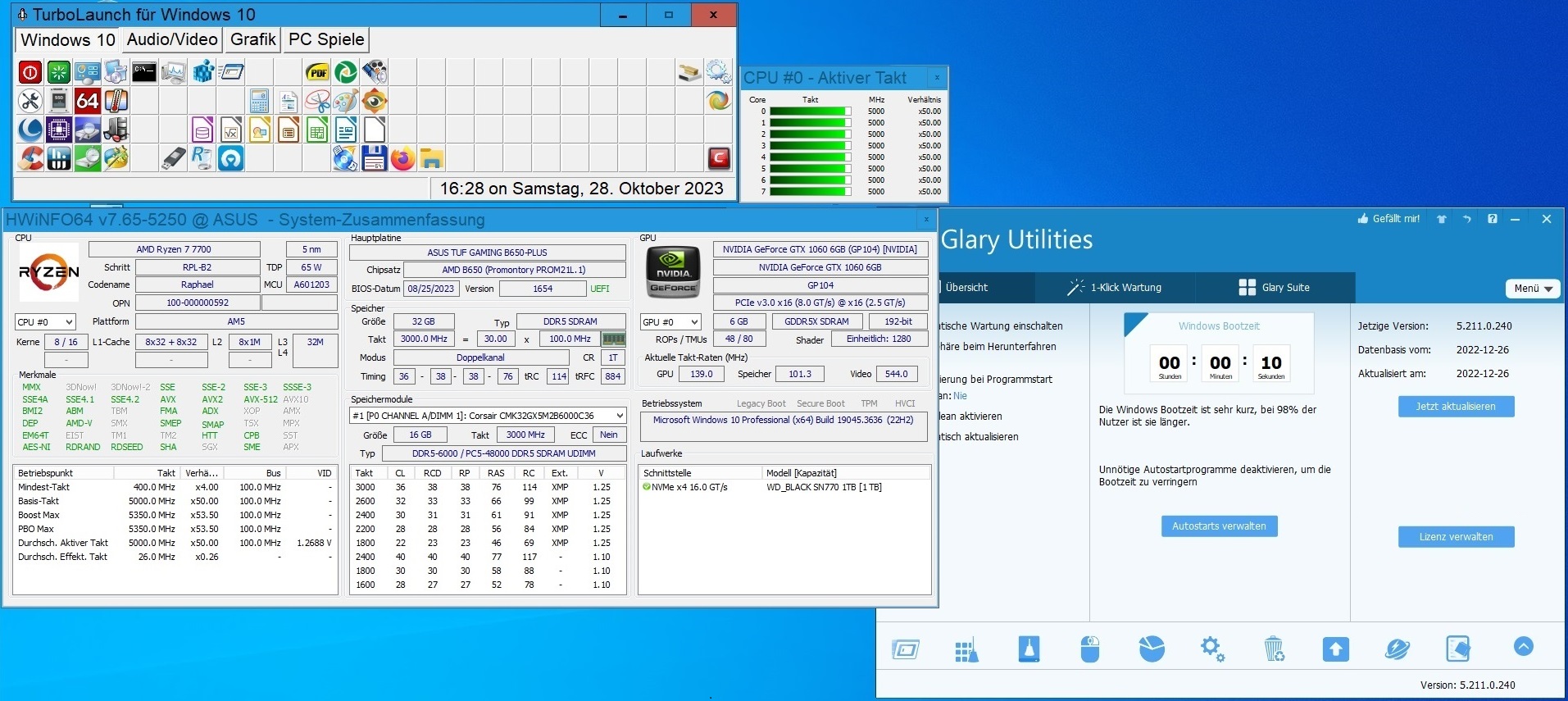Click the CCleaner broom icon
Viewport: 1568px width, 701px height.
pyautogui.click(x=30, y=157)
